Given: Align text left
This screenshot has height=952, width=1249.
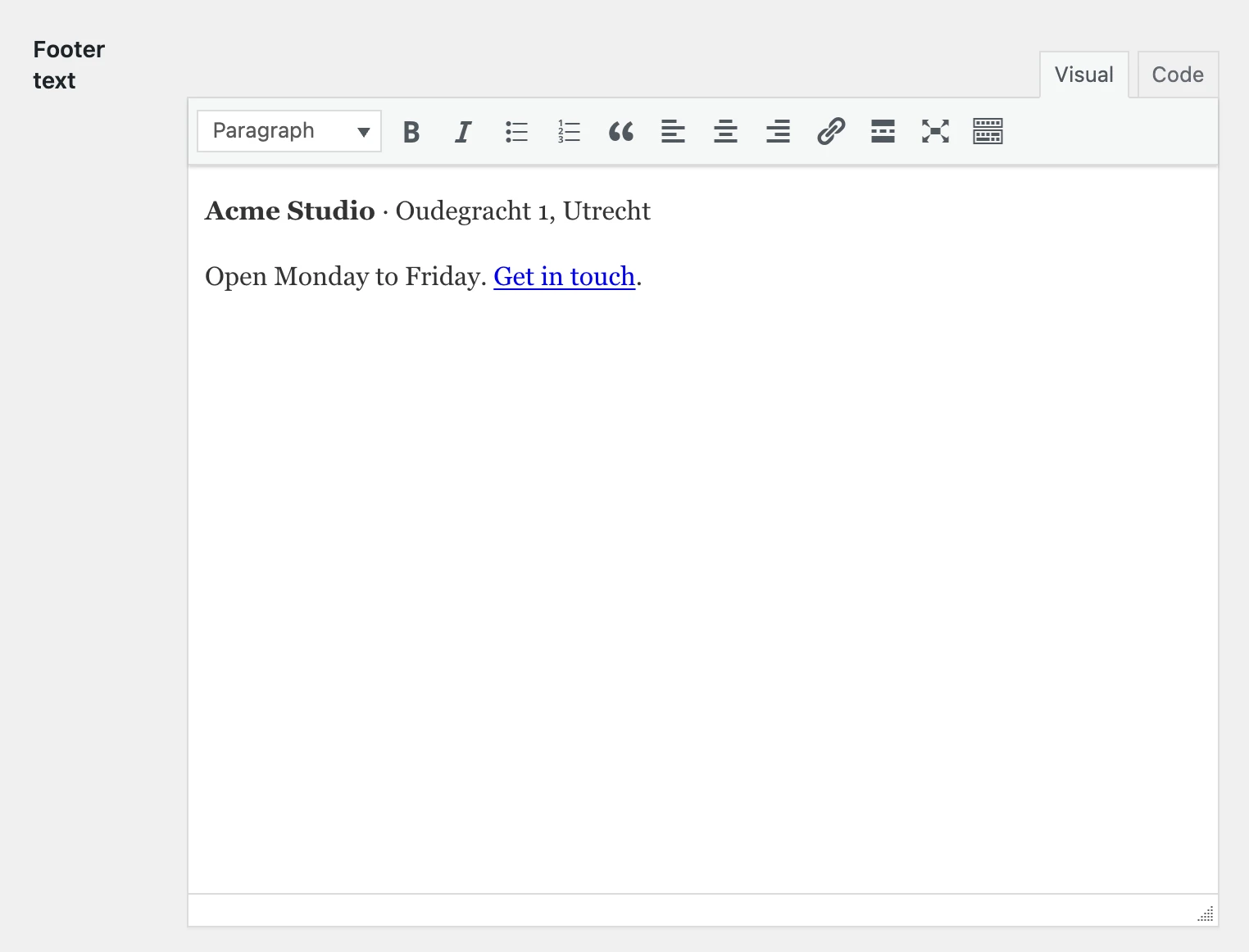Looking at the screenshot, I should (674, 131).
